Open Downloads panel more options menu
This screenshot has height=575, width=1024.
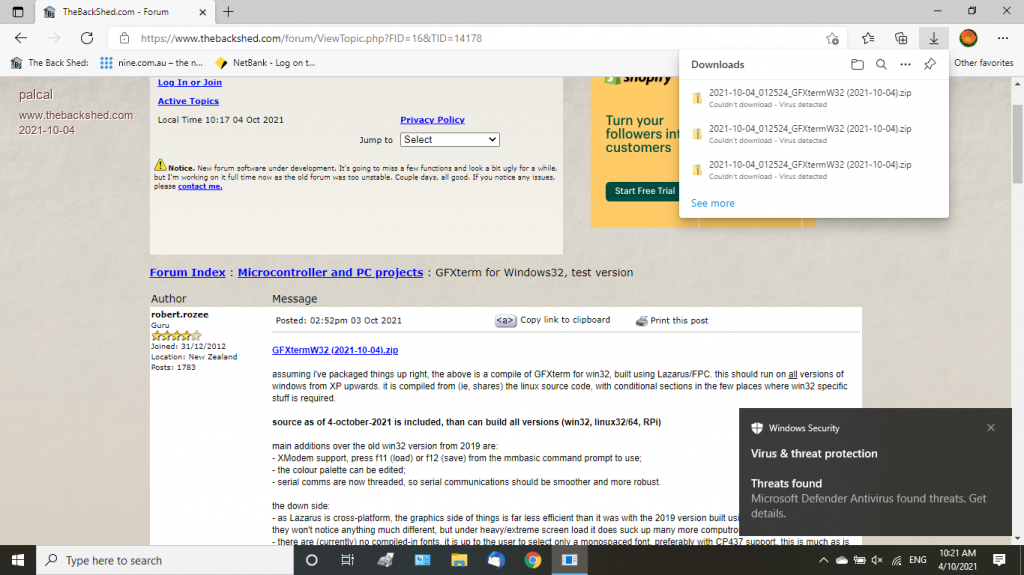(905, 65)
